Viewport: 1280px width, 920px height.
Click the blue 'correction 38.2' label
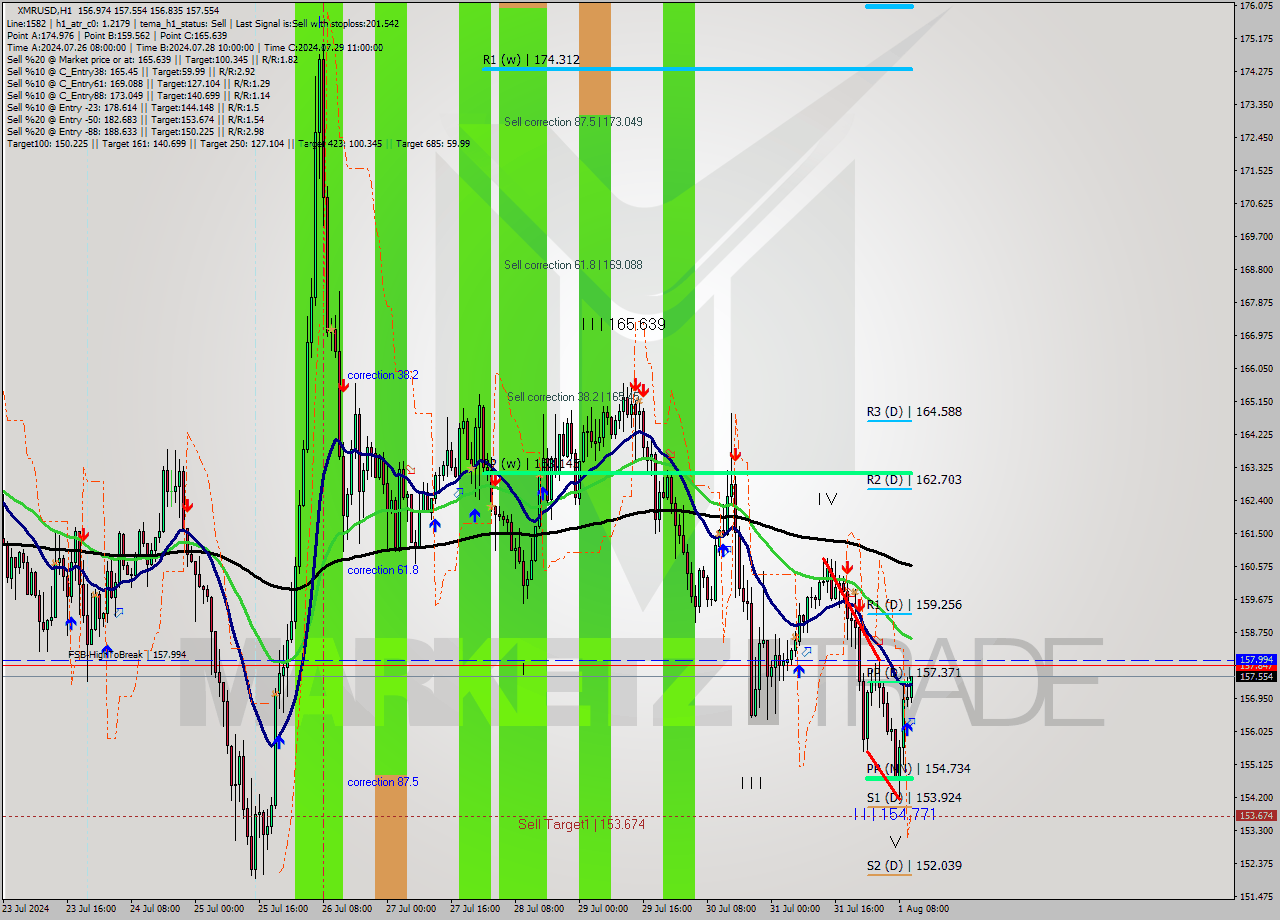click(x=383, y=375)
